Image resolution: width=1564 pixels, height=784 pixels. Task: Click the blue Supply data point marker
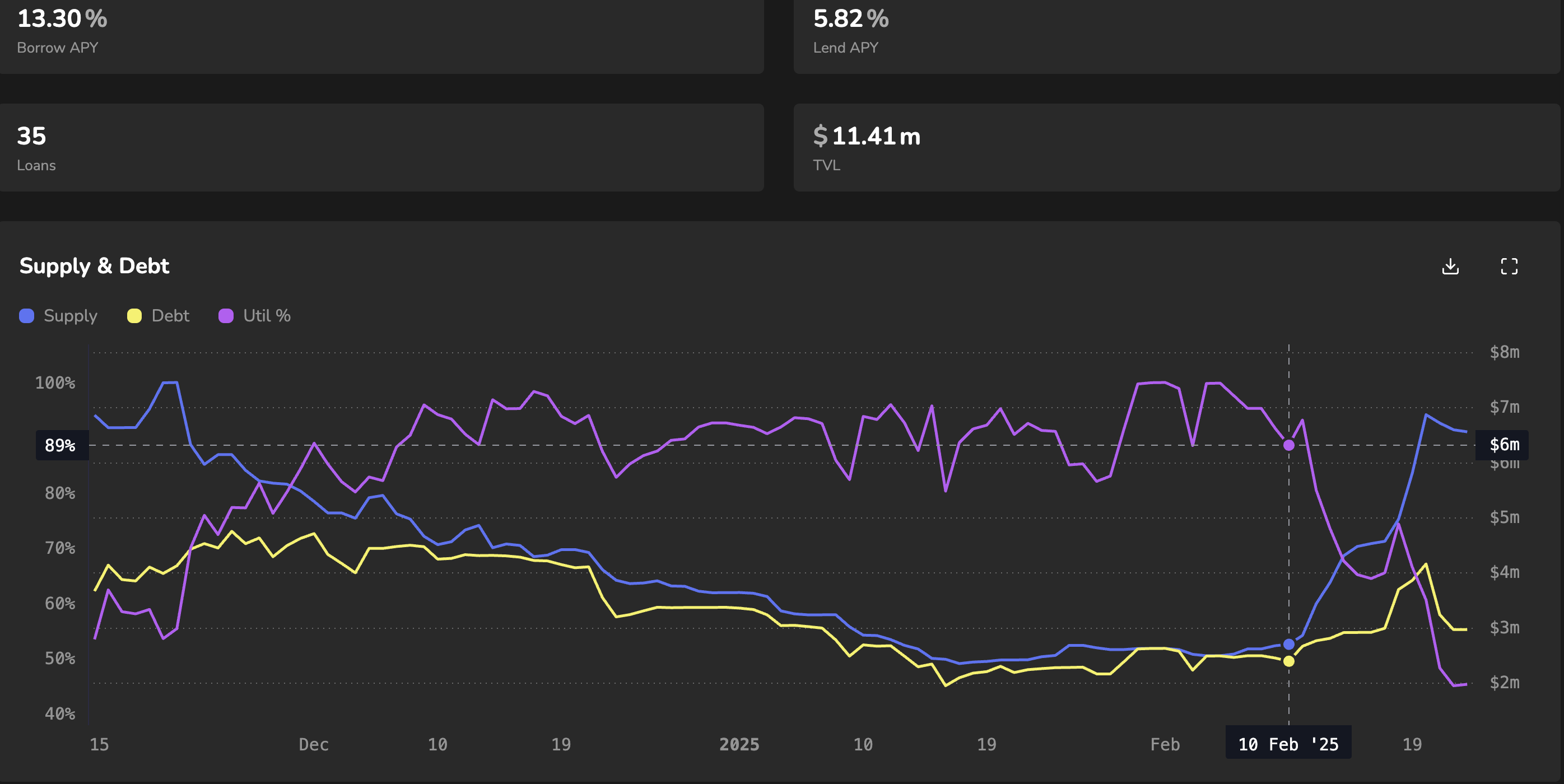coord(1288,645)
